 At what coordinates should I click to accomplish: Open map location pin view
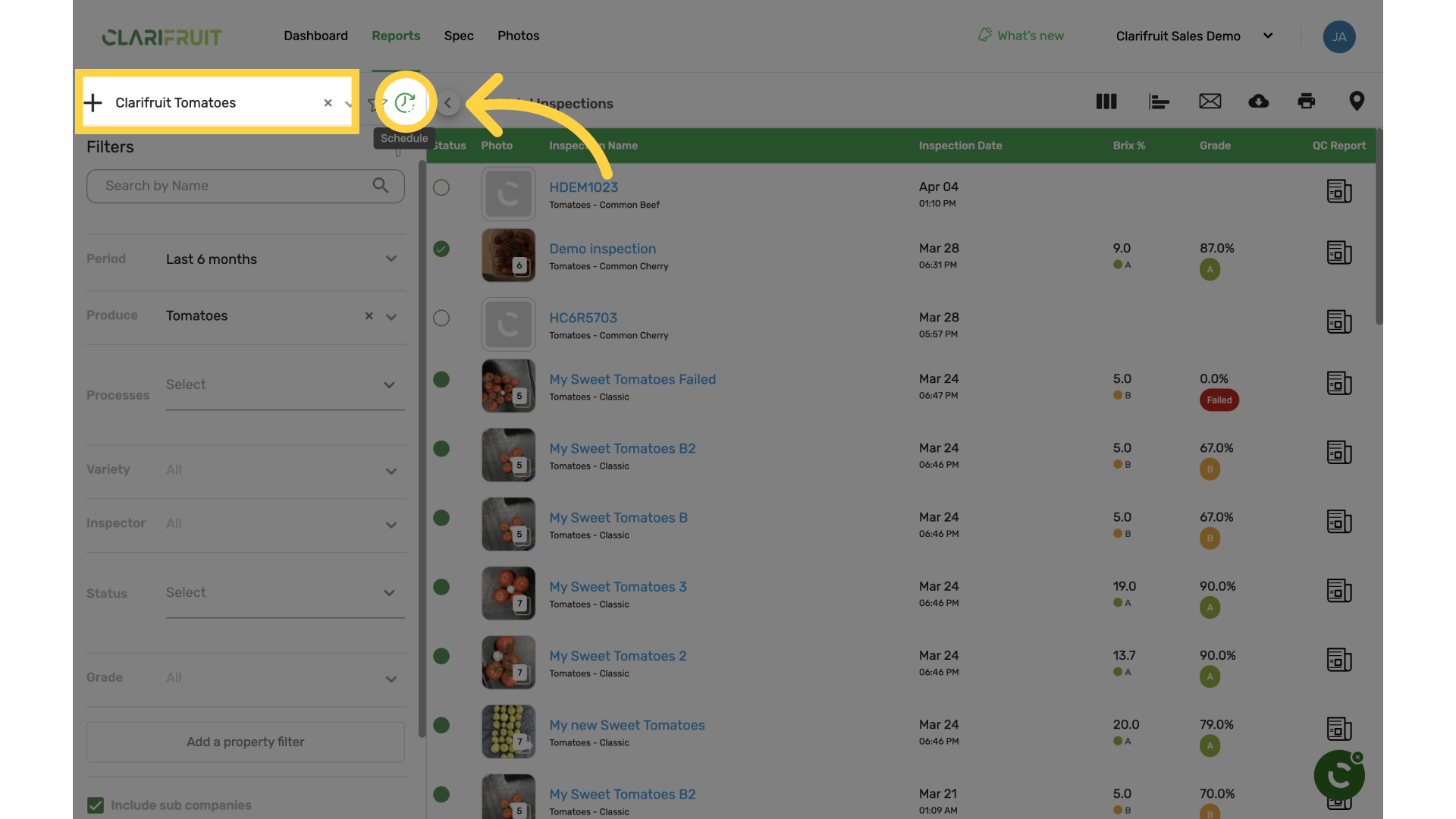[x=1357, y=101]
